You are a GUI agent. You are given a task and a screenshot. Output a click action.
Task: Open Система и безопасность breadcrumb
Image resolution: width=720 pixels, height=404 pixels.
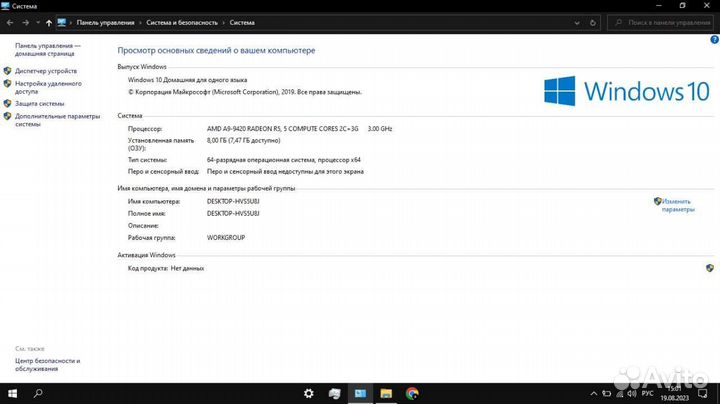pyautogui.click(x=182, y=22)
